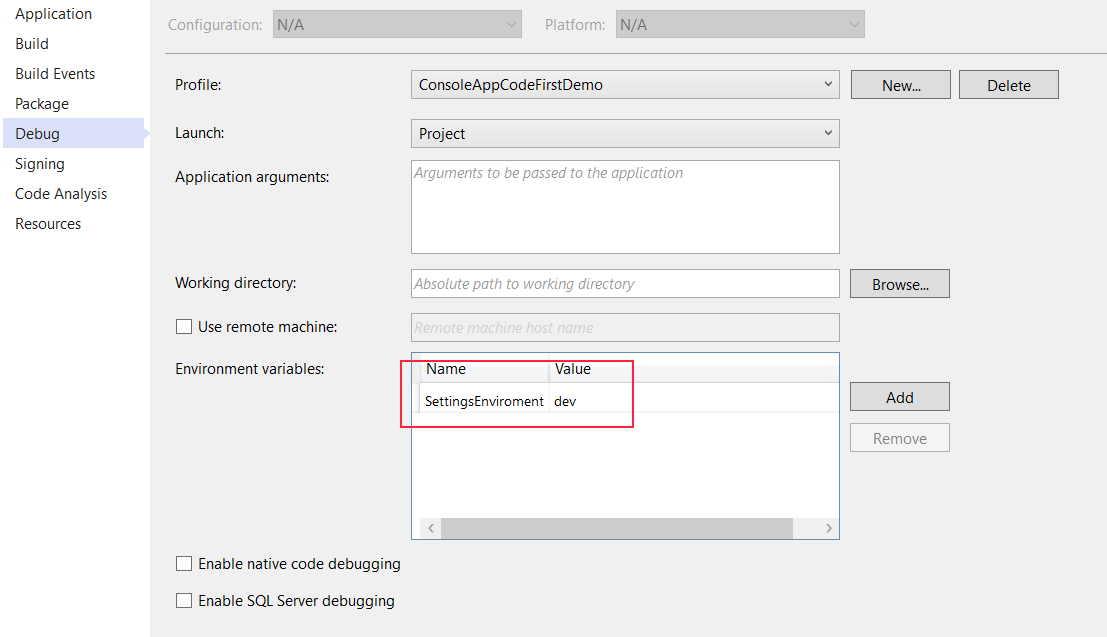The width and height of the screenshot is (1107, 637).
Task: Open the Profile dropdown arrow
Action: pos(827,84)
